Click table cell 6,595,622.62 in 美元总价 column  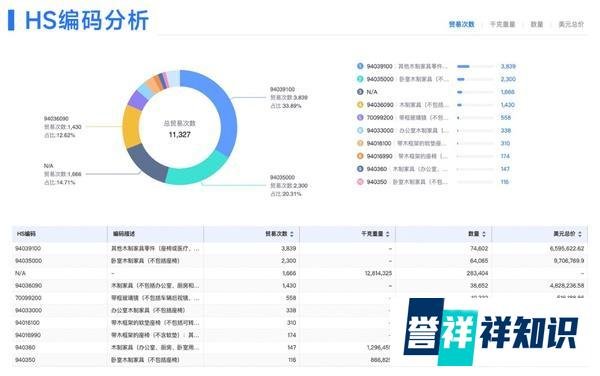pyautogui.click(x=567, y=249)
